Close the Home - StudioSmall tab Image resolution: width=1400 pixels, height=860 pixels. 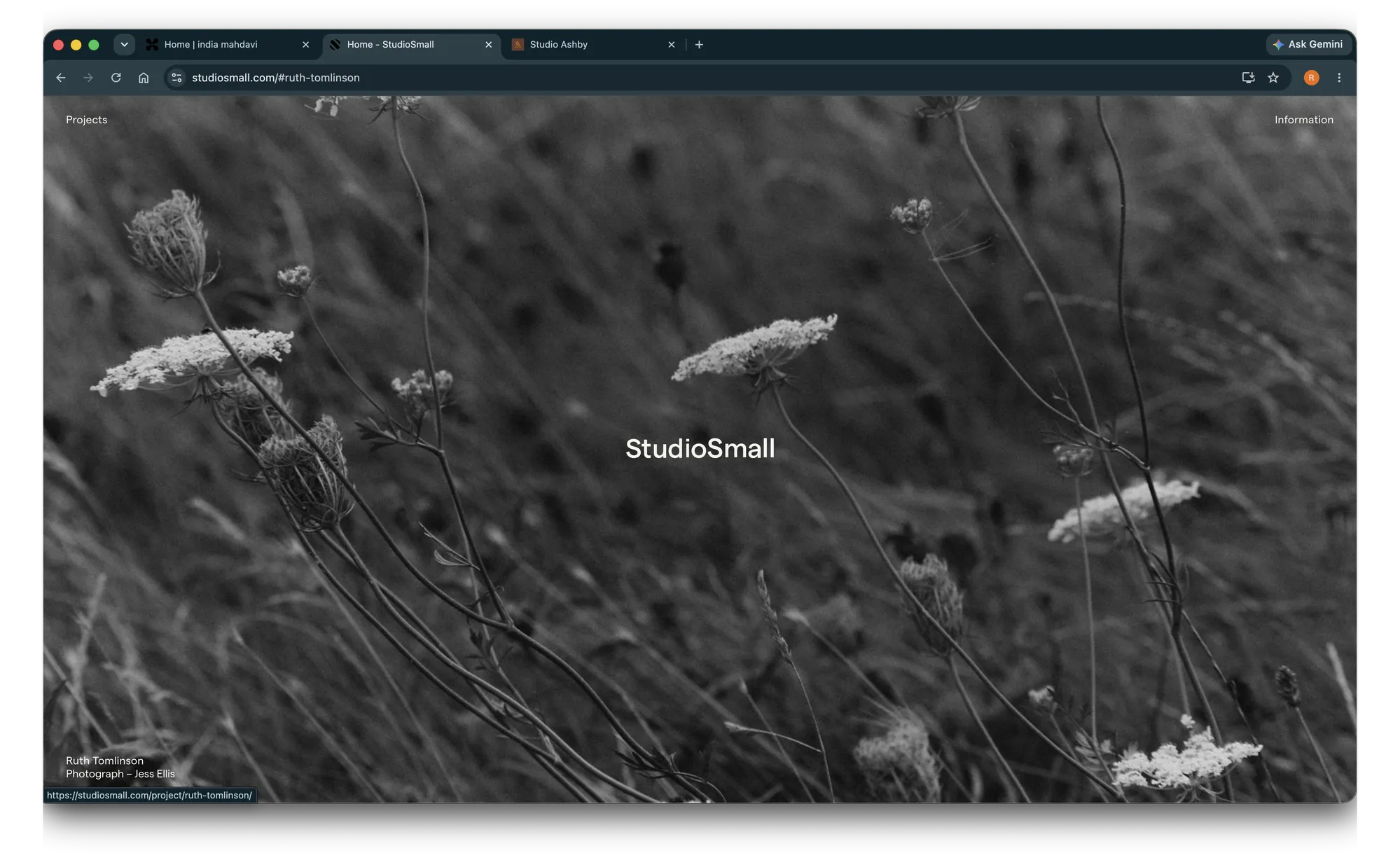[x=489, y=45]
